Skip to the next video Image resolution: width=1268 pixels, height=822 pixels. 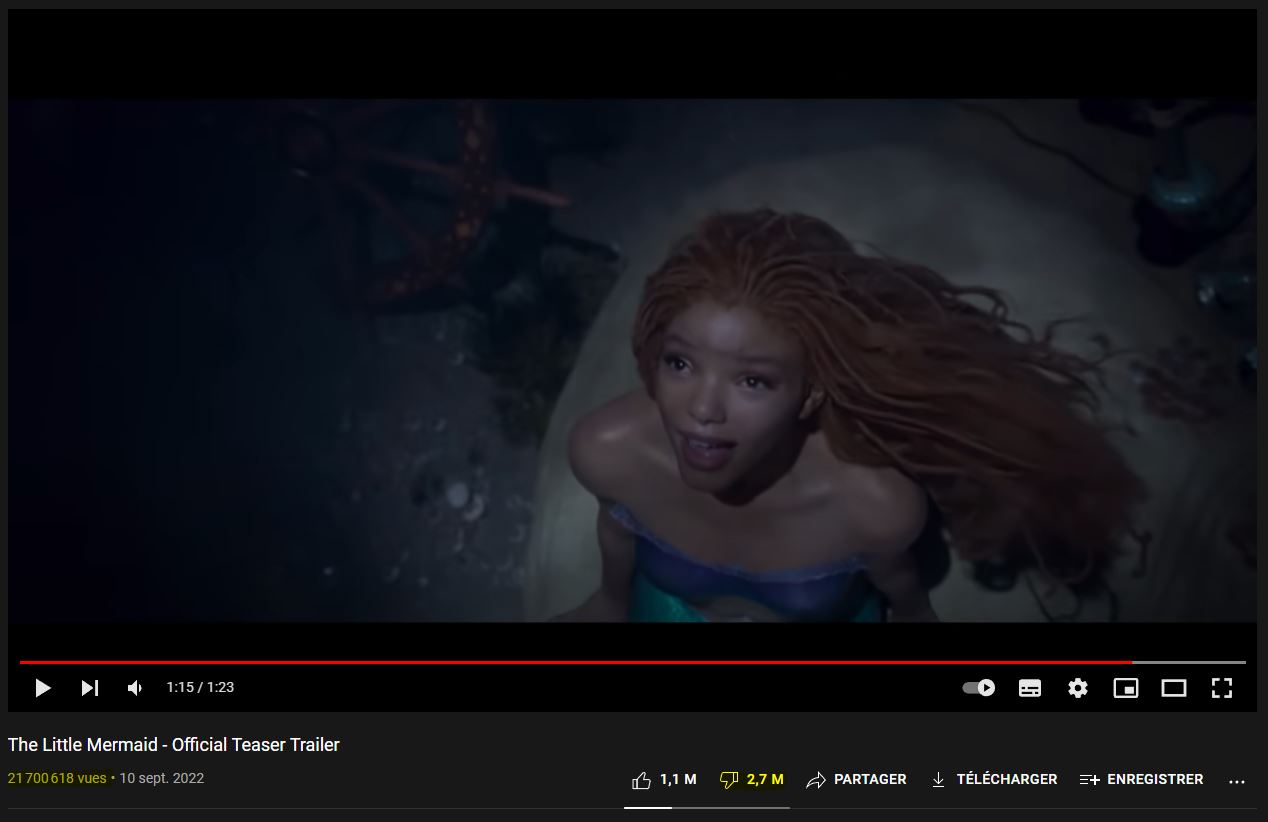[x=90, y=688]
